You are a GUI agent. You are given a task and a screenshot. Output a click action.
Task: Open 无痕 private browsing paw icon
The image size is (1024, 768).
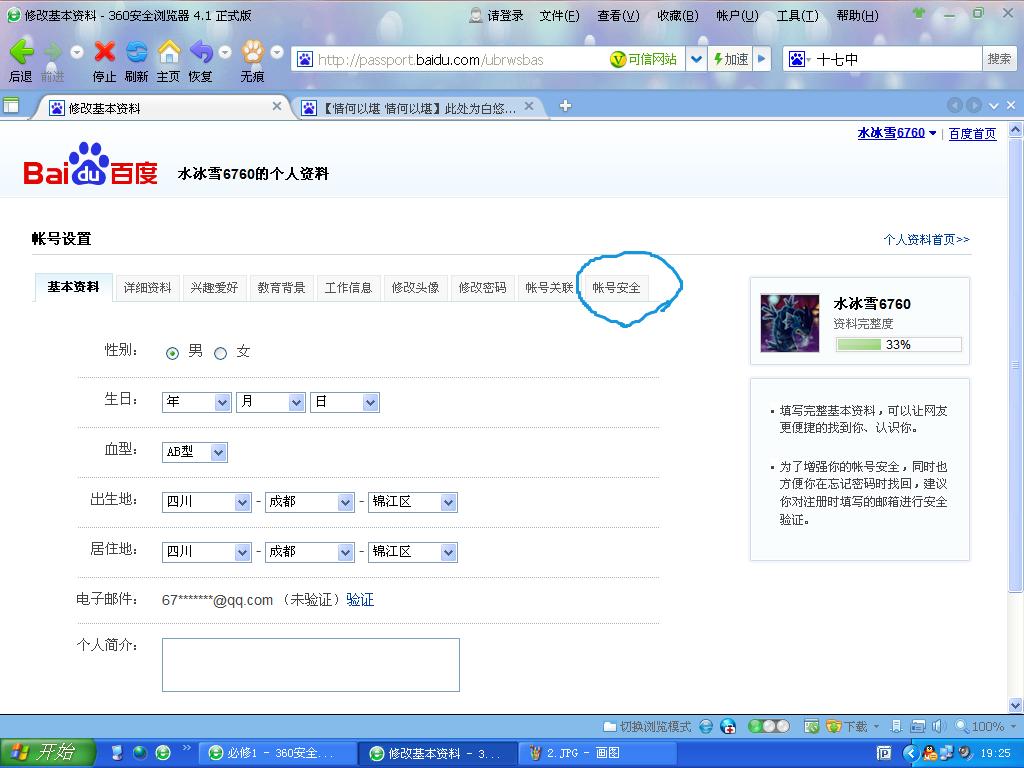tap(253, 52)
